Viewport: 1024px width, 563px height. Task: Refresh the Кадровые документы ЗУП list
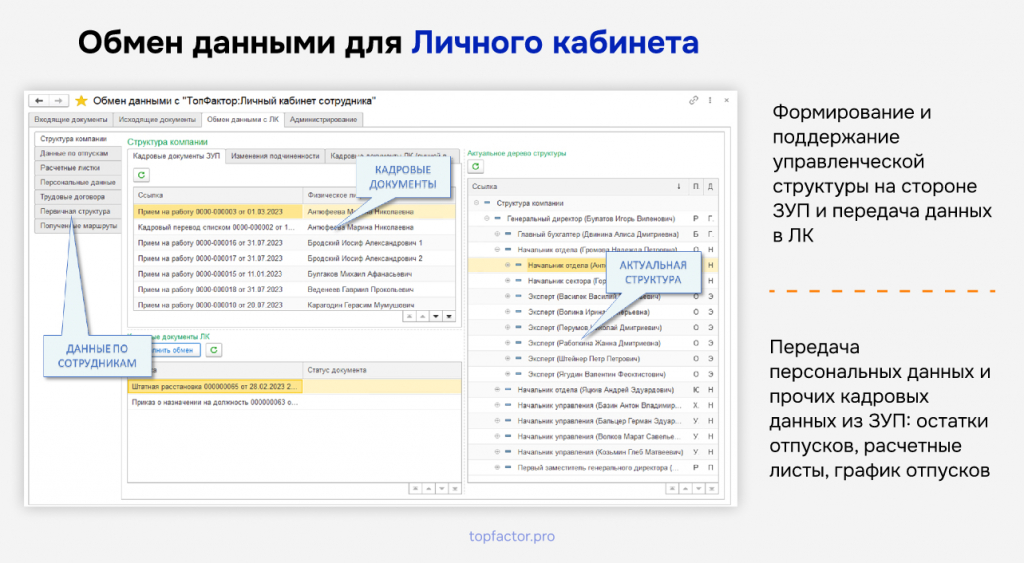141,175
